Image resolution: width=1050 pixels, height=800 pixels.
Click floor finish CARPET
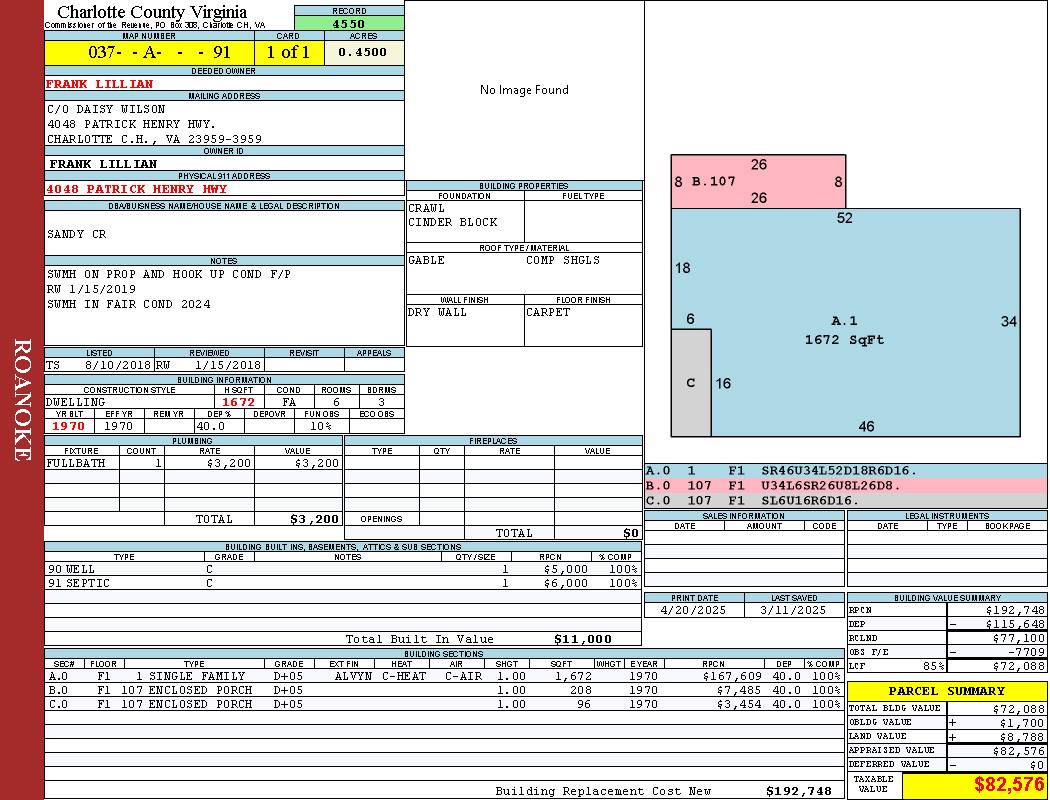coord(548,313)
